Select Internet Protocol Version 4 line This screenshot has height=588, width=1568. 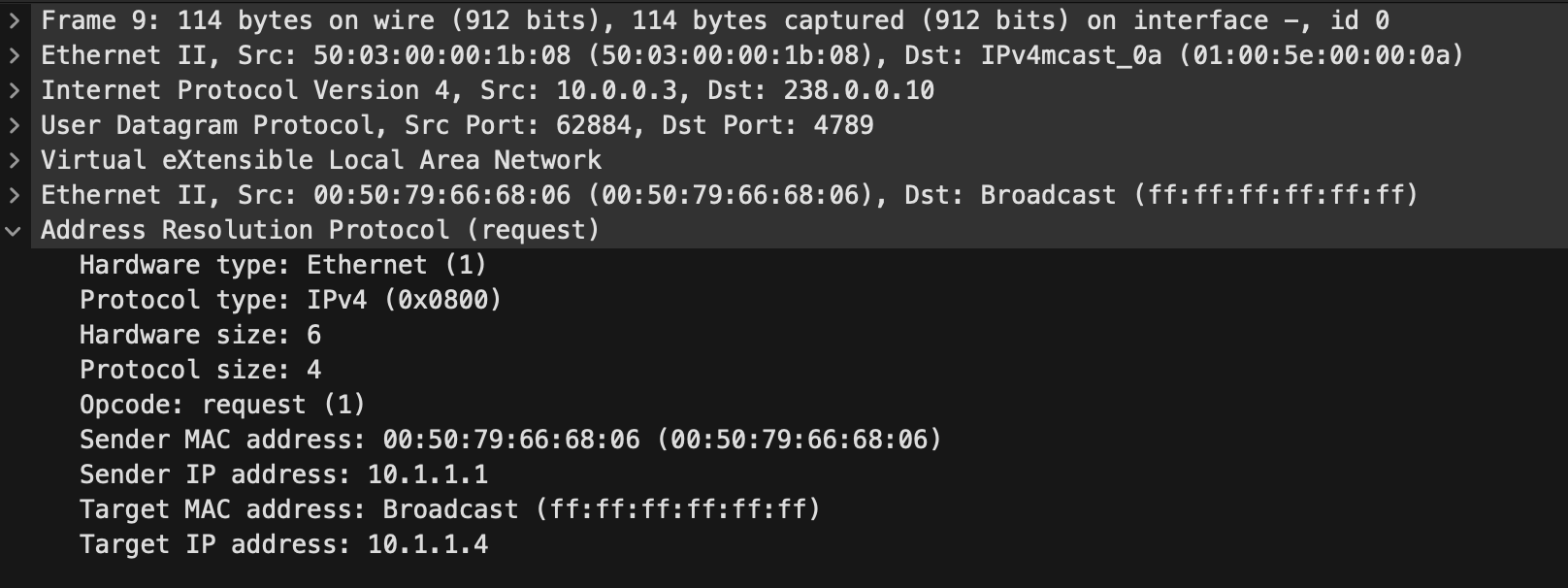487,90
